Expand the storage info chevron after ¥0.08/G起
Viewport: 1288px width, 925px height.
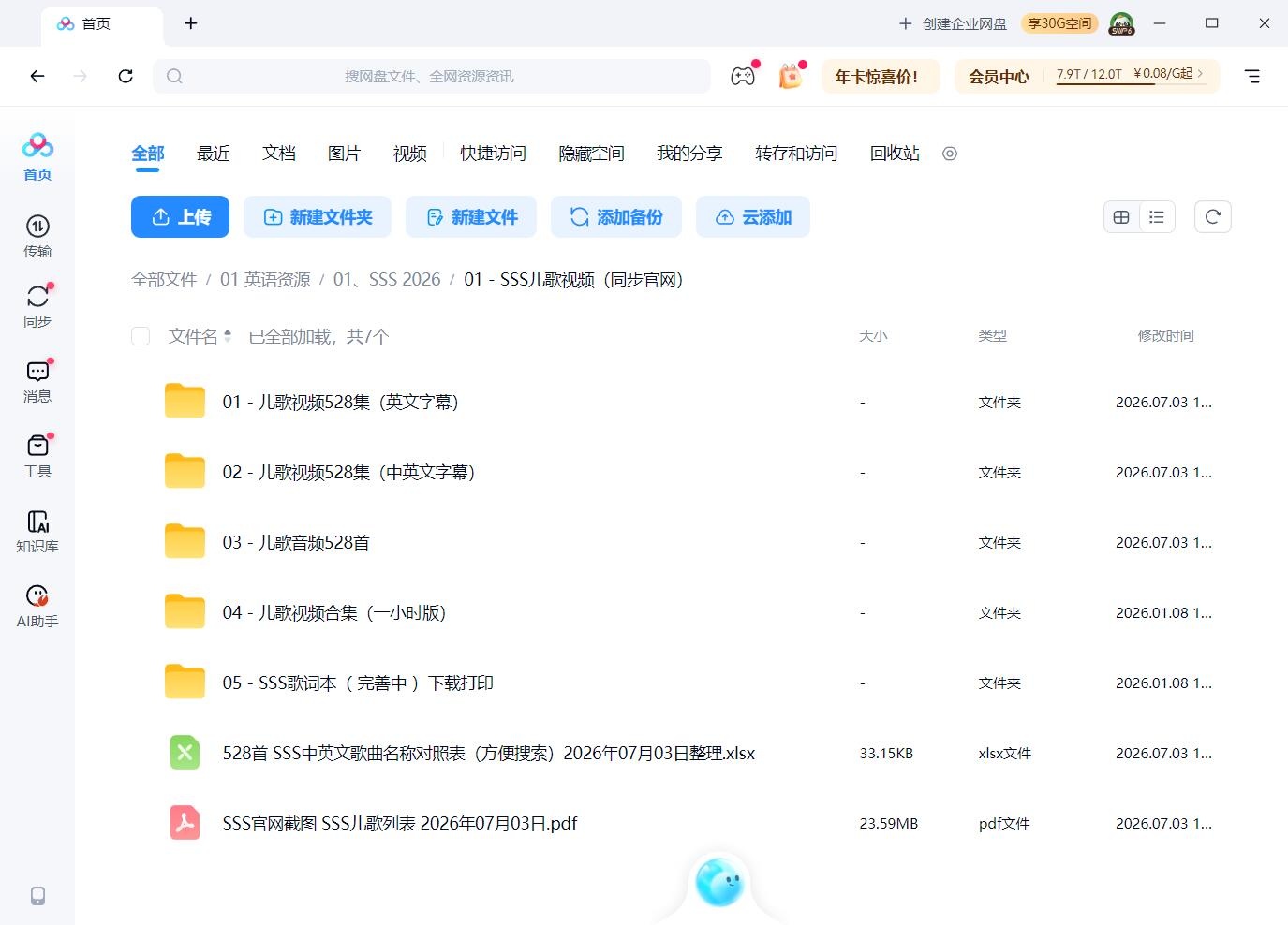click(x=1200, y=73)
